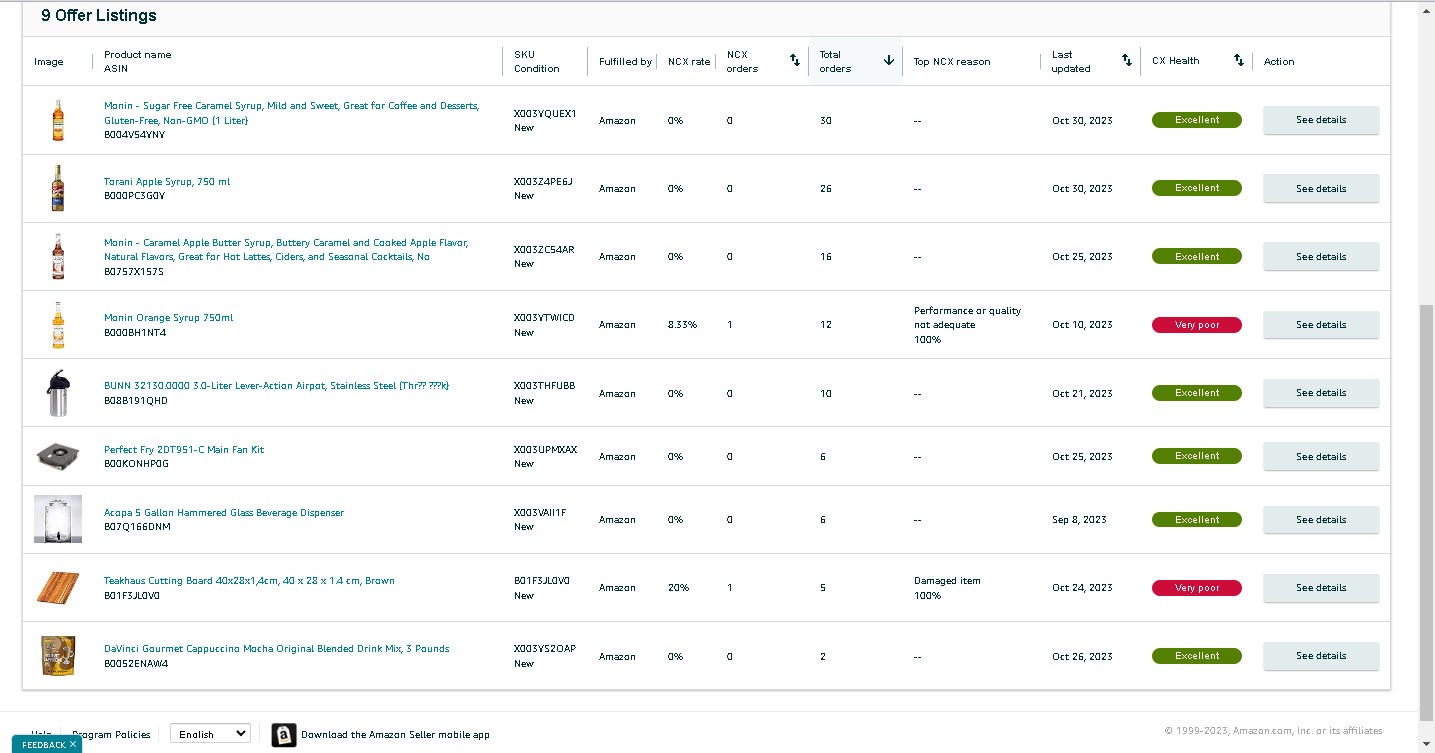The width and height of the screenshot is (1435, 753).
Task: See details for the BUNN Lever-Action Airpot
Action: coord(1321,393)
